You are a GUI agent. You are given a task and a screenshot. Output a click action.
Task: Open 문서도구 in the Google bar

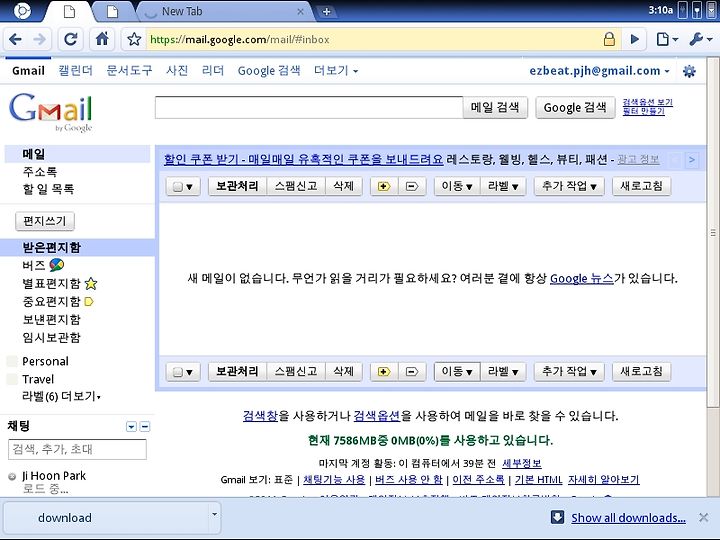point(129,71)
